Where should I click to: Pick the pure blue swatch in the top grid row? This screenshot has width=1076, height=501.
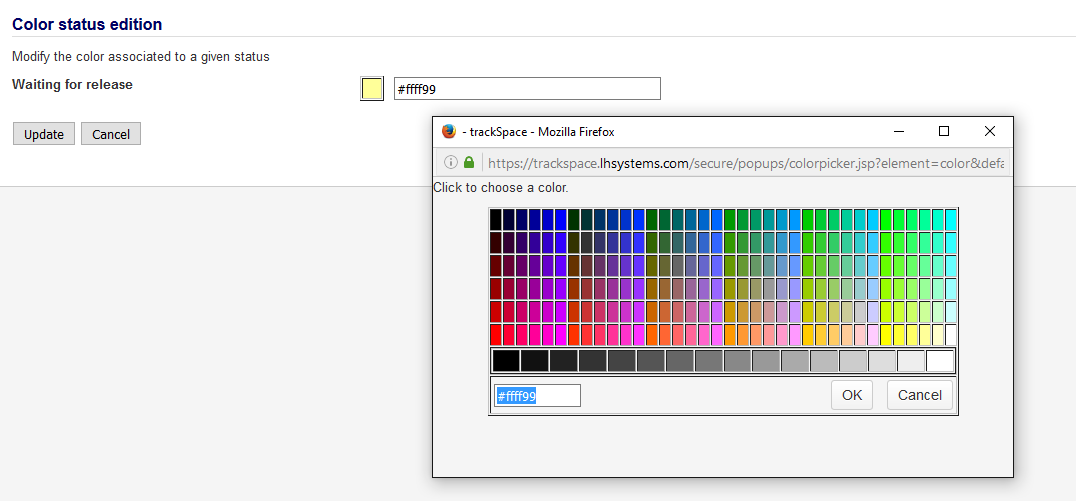(x=561, y=220)
